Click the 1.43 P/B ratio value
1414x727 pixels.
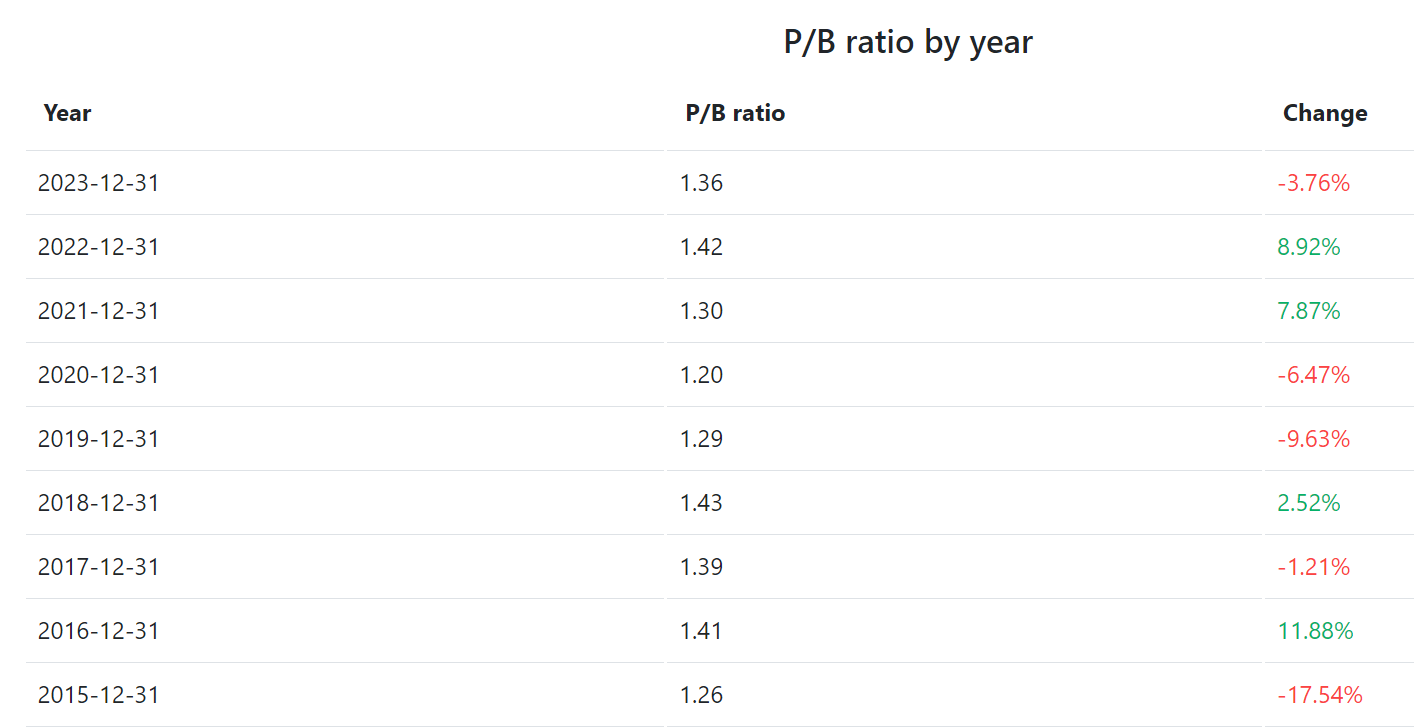(701, 503)
